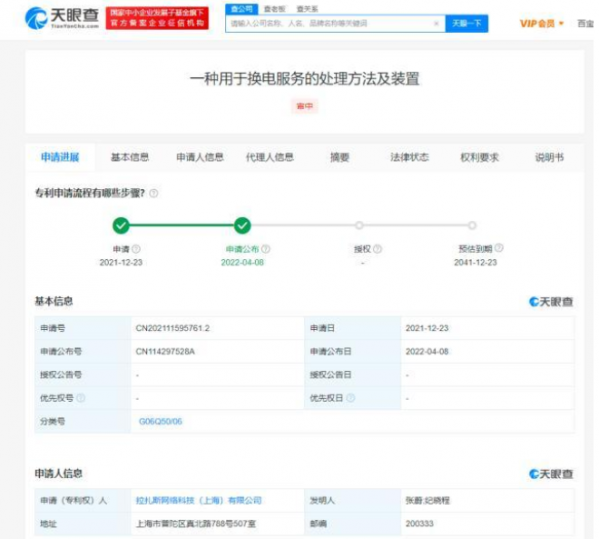Click the 审中 status tag
This screenshot has height=539, width=599.
click(x=304, y=106)
